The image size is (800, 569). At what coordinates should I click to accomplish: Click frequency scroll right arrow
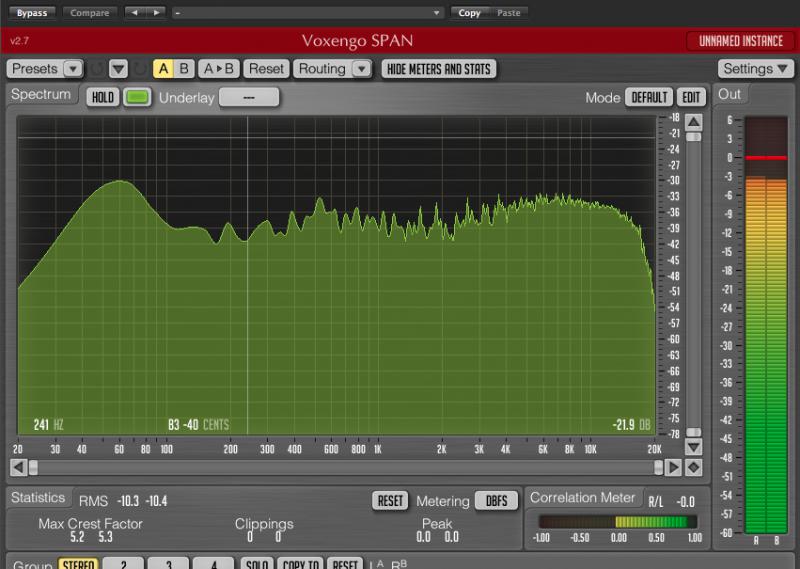pos(673,467)
